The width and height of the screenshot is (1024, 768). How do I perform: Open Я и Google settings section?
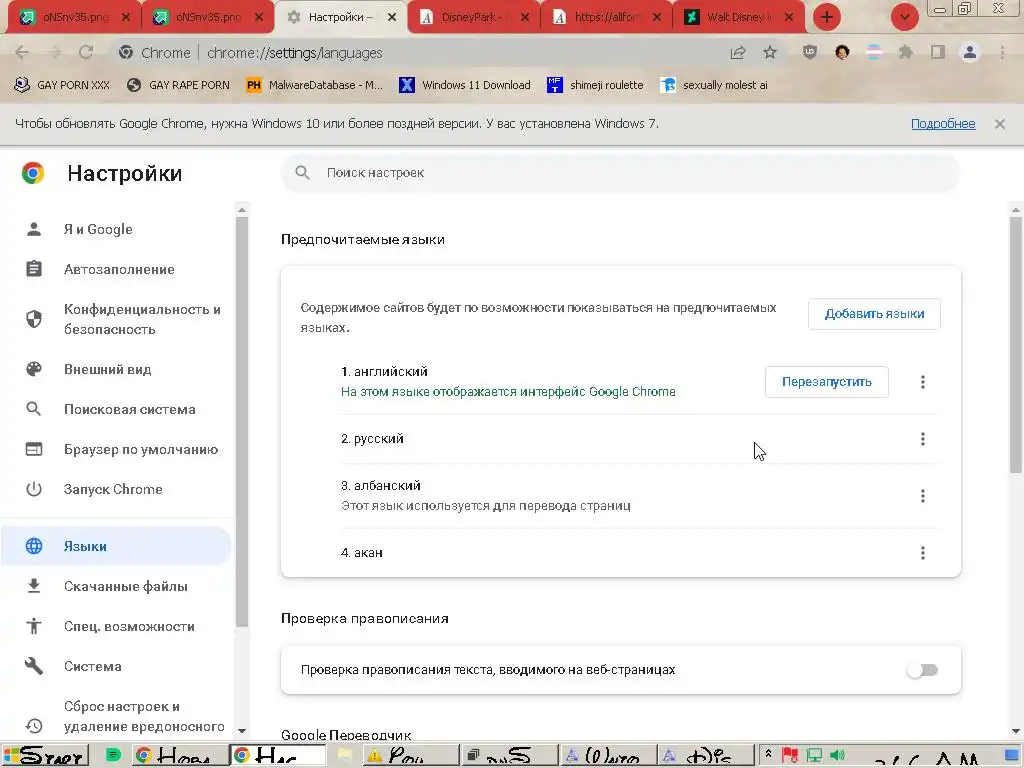click(x=116, y=229)
